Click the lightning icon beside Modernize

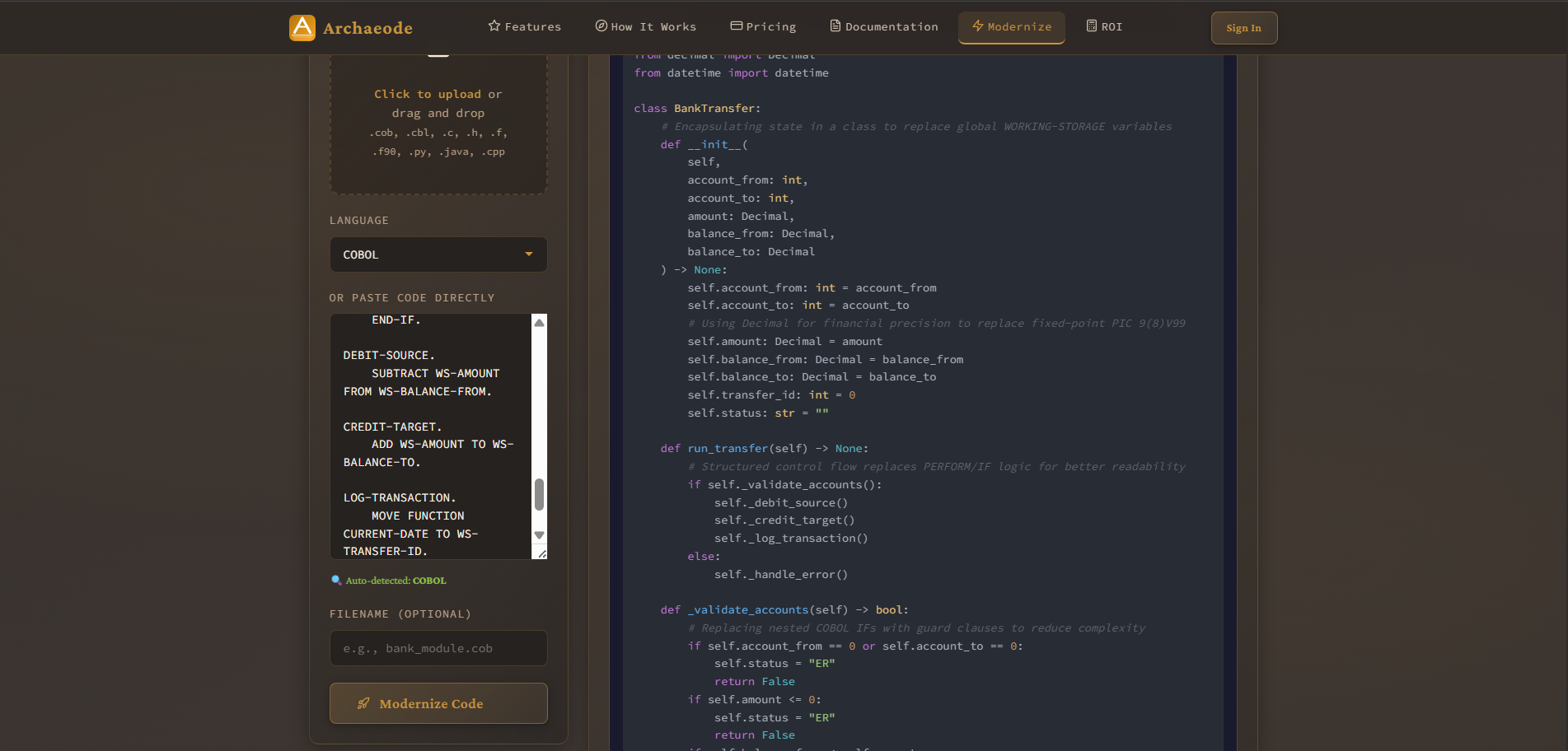(x=978, y=26)
